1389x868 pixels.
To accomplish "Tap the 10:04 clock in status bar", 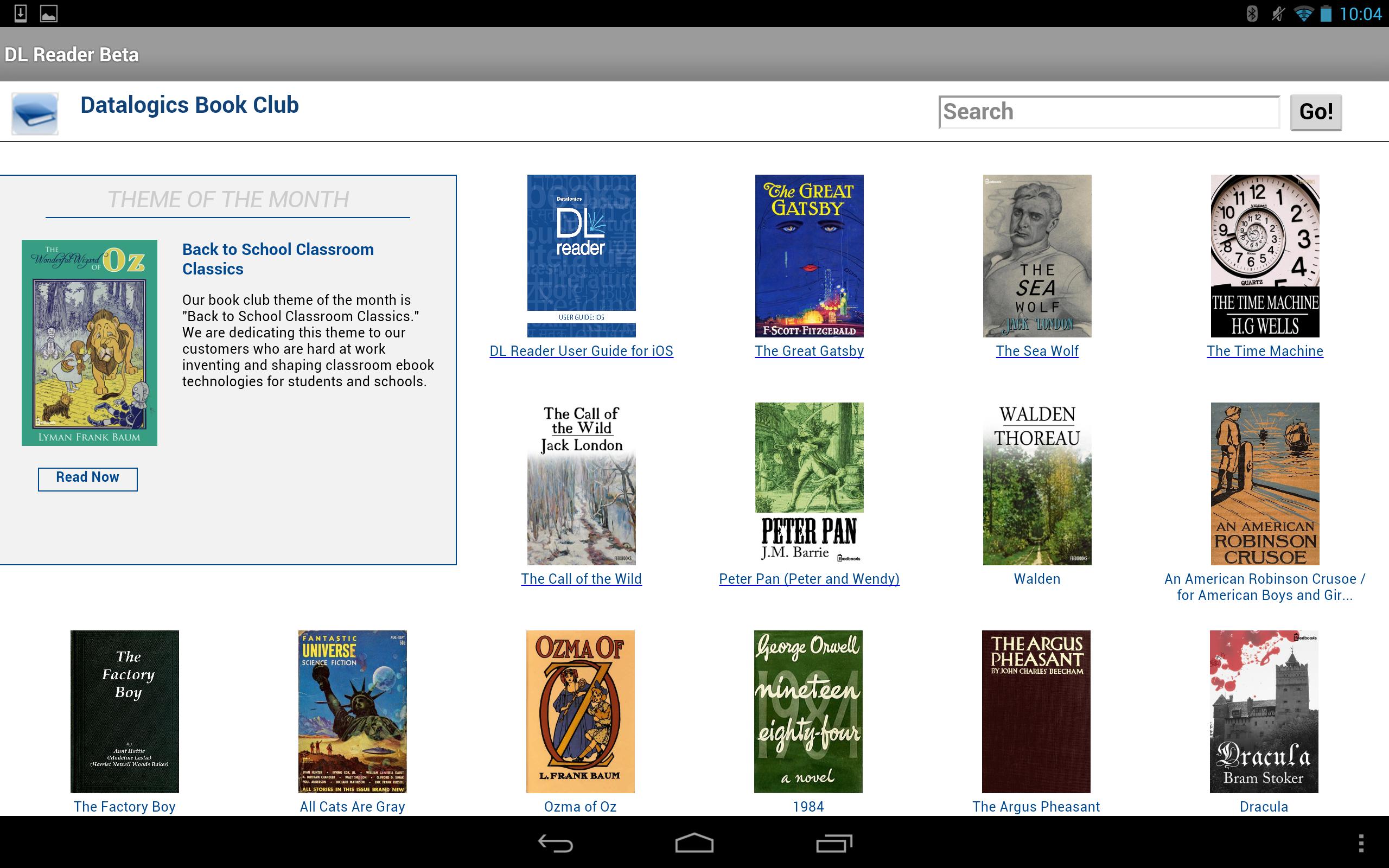I will [1360, 13].
